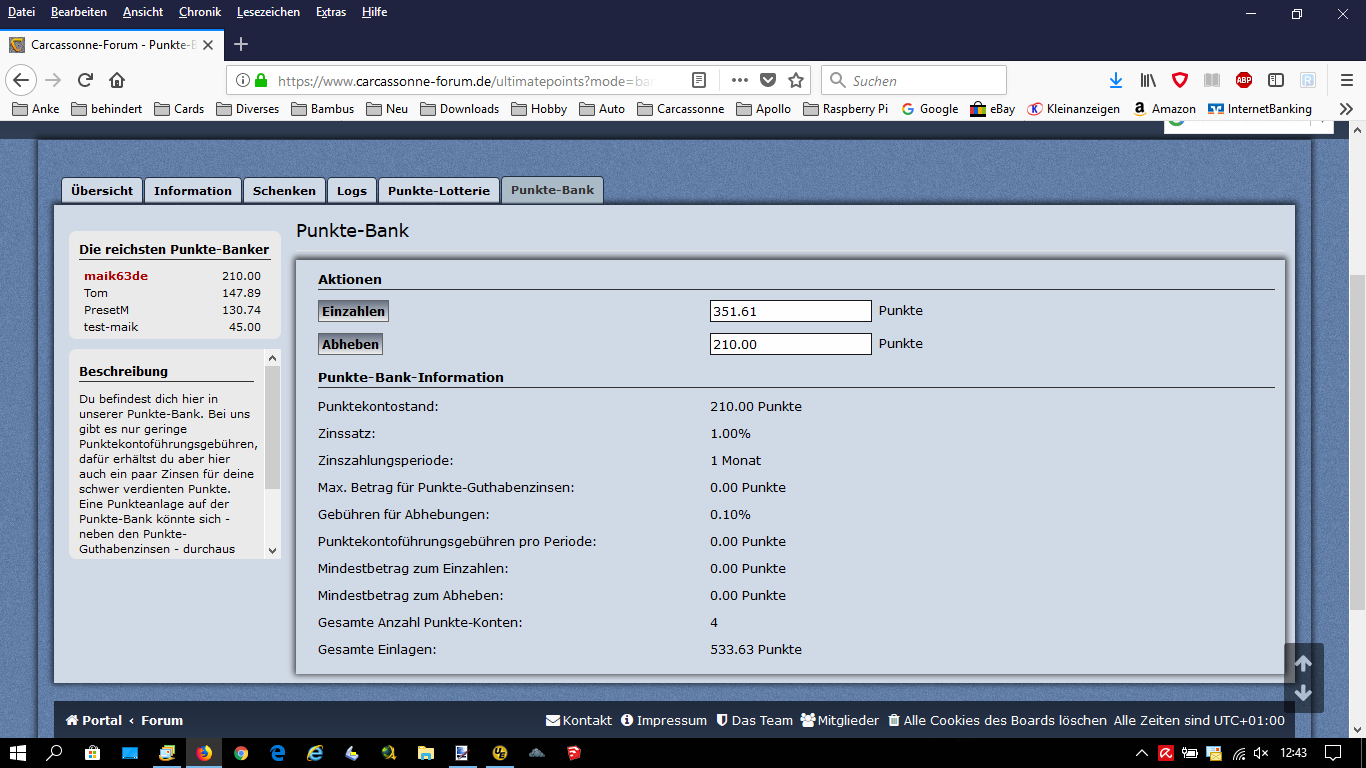Toggle reader view icon in address bar
1366x768 pixels.
click(x=700, y=80)
